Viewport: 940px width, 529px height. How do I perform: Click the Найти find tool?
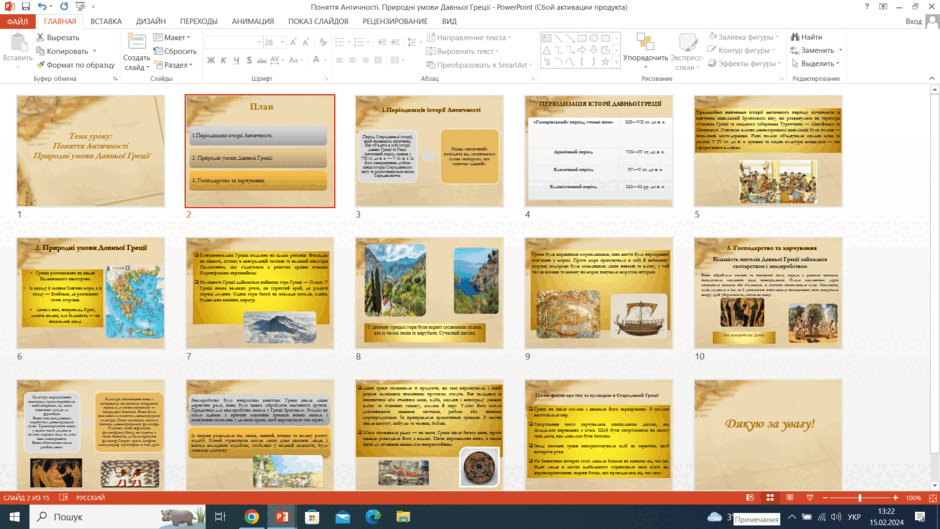click(x=806, y=37)
